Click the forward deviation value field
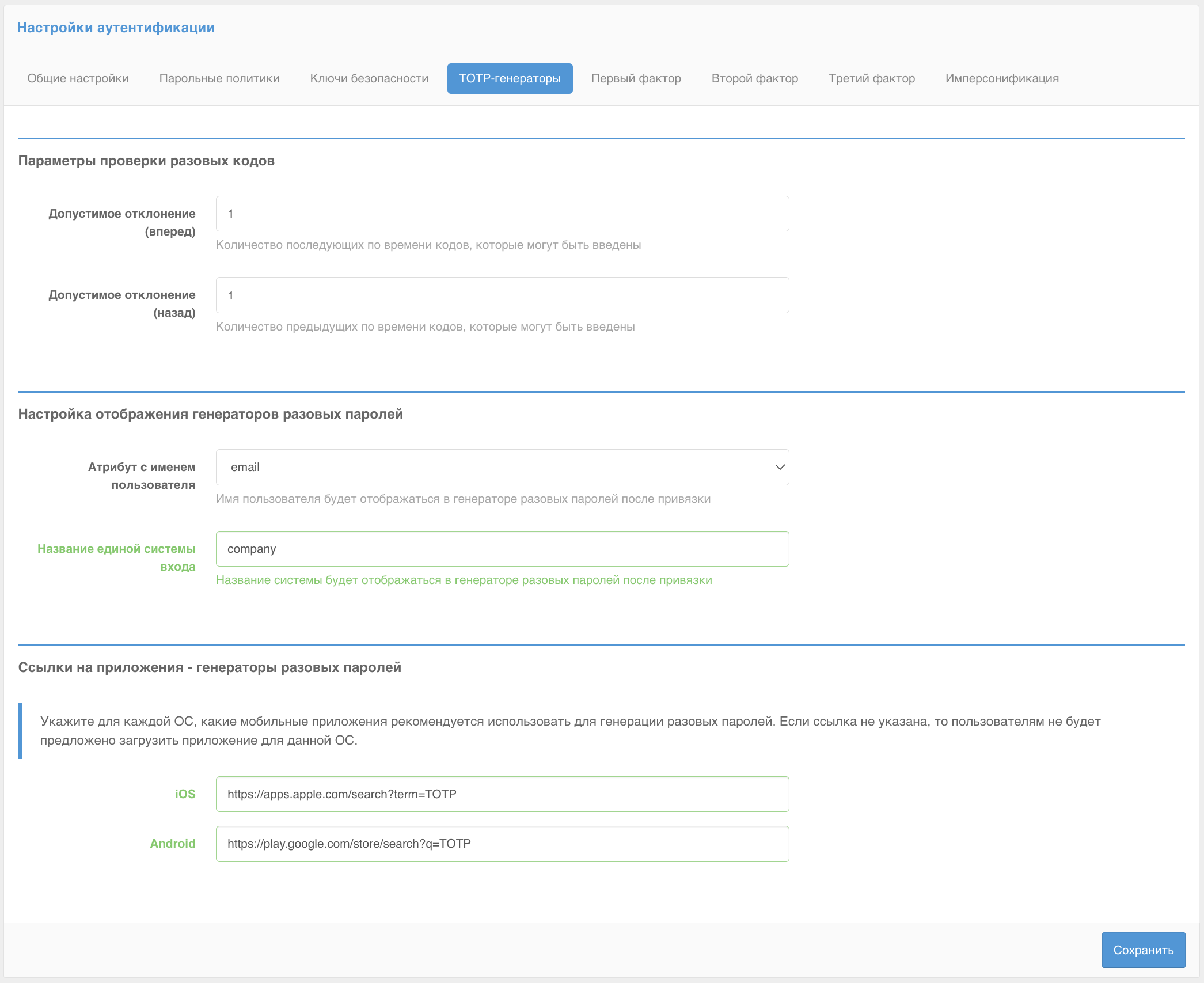The width and height of the screenshot is (1204, 983). [502, 213]
